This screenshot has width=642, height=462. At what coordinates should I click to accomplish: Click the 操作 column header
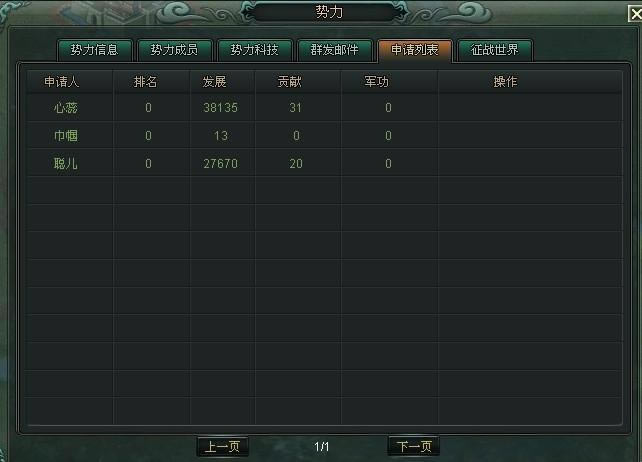tap(506, 82)
